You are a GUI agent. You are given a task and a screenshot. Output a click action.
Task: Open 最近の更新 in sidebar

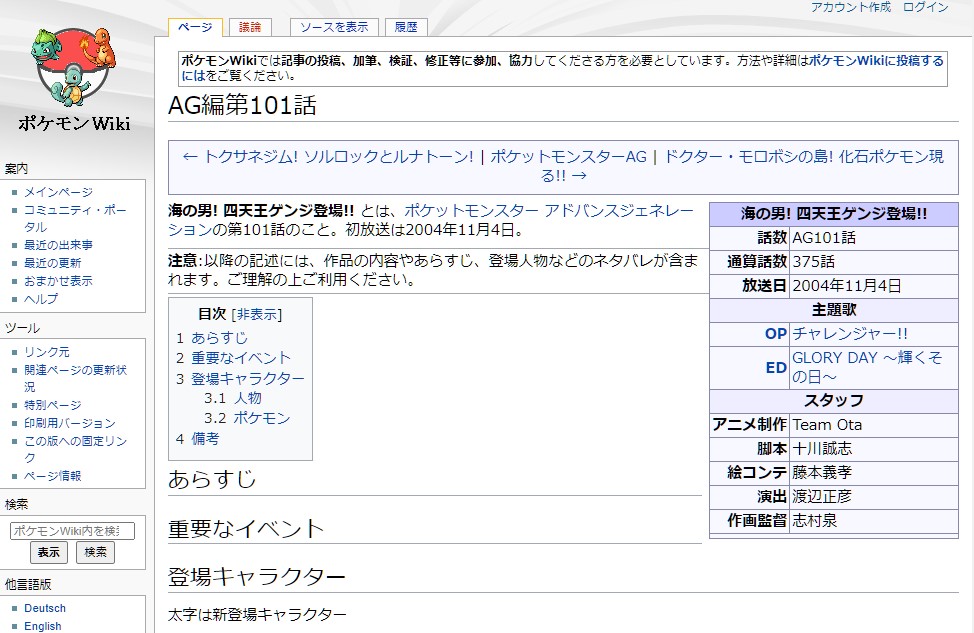(52, 263)
